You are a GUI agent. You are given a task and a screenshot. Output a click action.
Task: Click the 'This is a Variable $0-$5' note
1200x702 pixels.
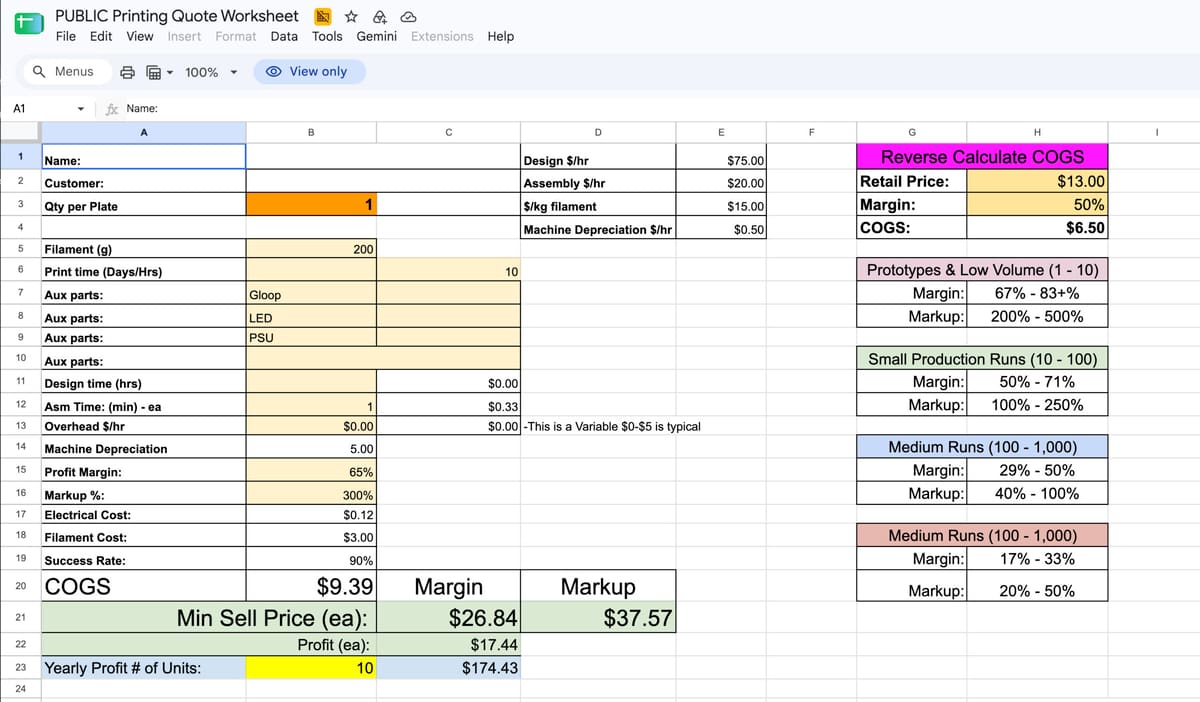(x=612, y=426)
